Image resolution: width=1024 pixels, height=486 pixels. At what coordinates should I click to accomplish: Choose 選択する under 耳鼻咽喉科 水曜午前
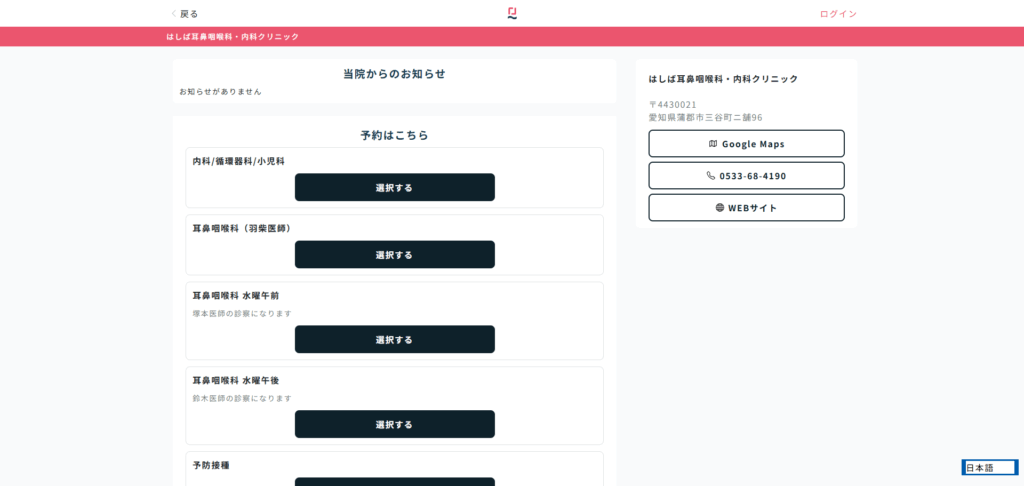(x=394, y=340)
